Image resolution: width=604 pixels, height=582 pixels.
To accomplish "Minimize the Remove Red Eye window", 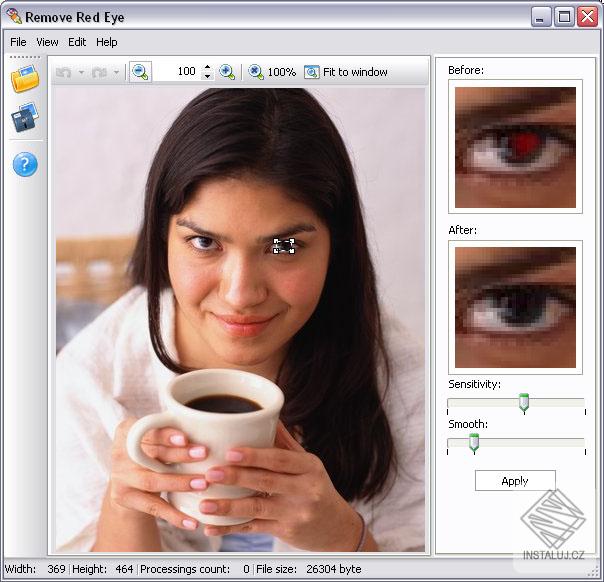I will pyautogui.click(x=540, y=17).
